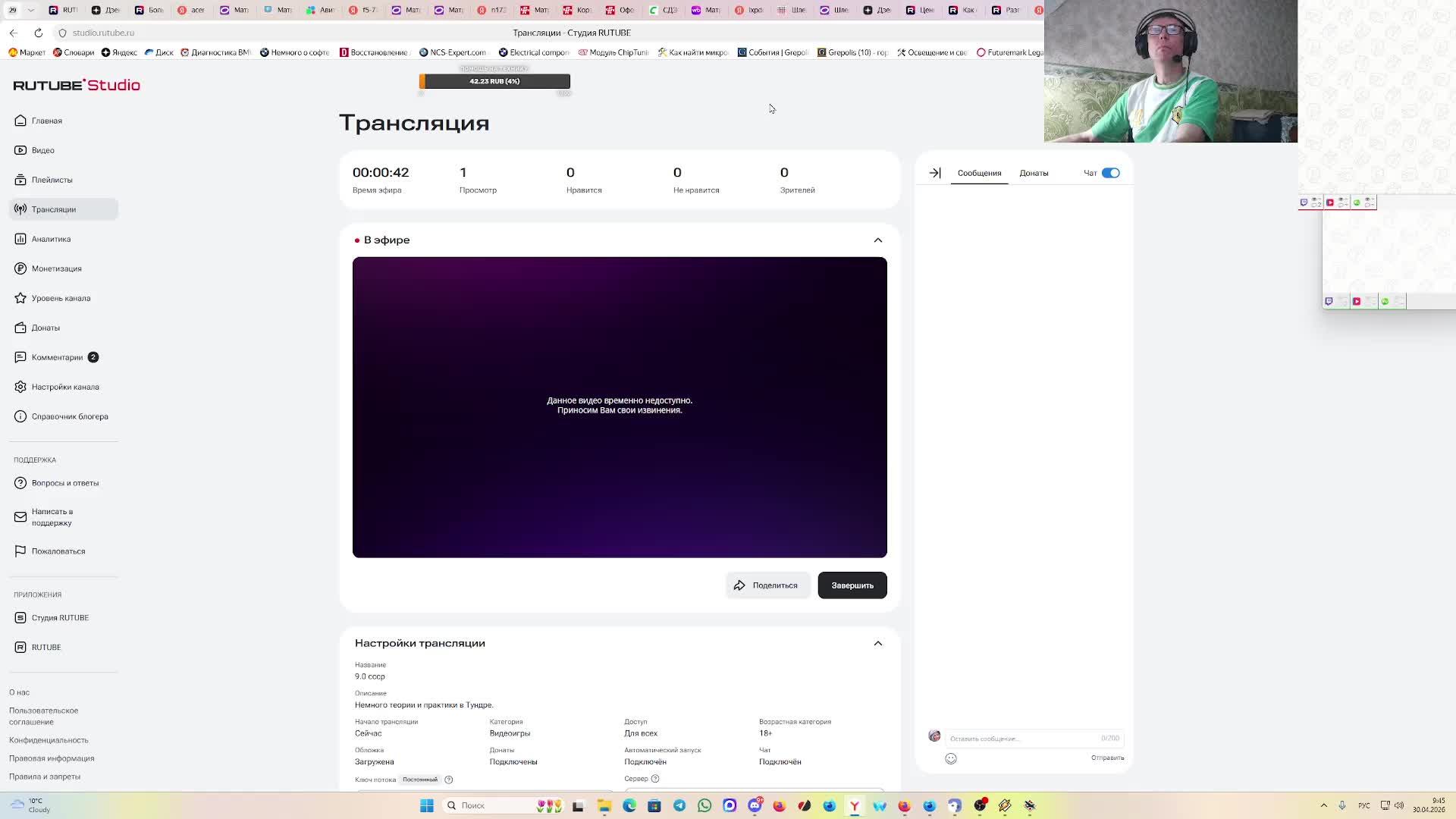Viewport: 1456px width, 819px height.
Task: Go to Плейлисты in the sidebar
Action: tap(52, 180)
